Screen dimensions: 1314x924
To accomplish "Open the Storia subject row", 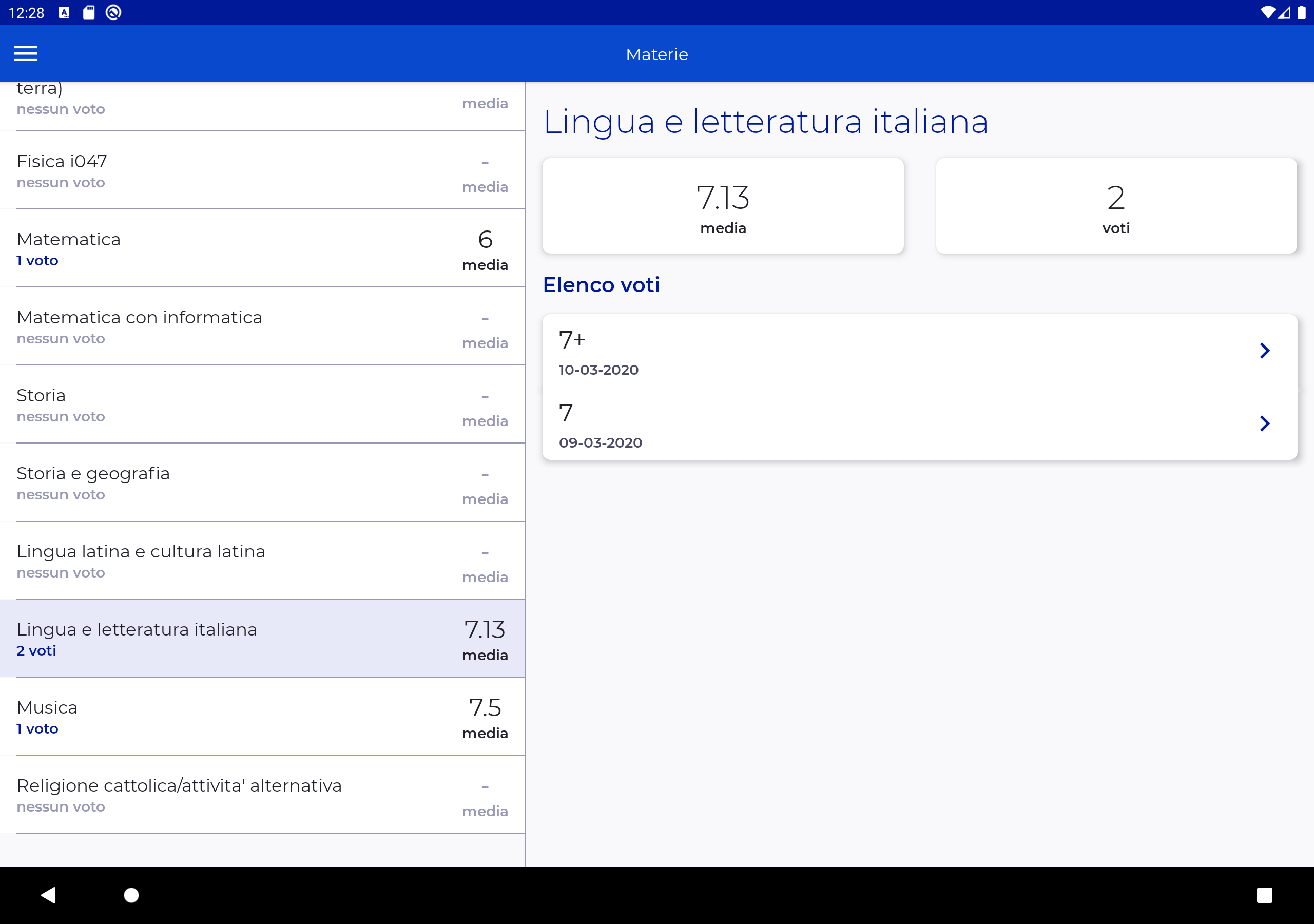I will coord(263,405).
